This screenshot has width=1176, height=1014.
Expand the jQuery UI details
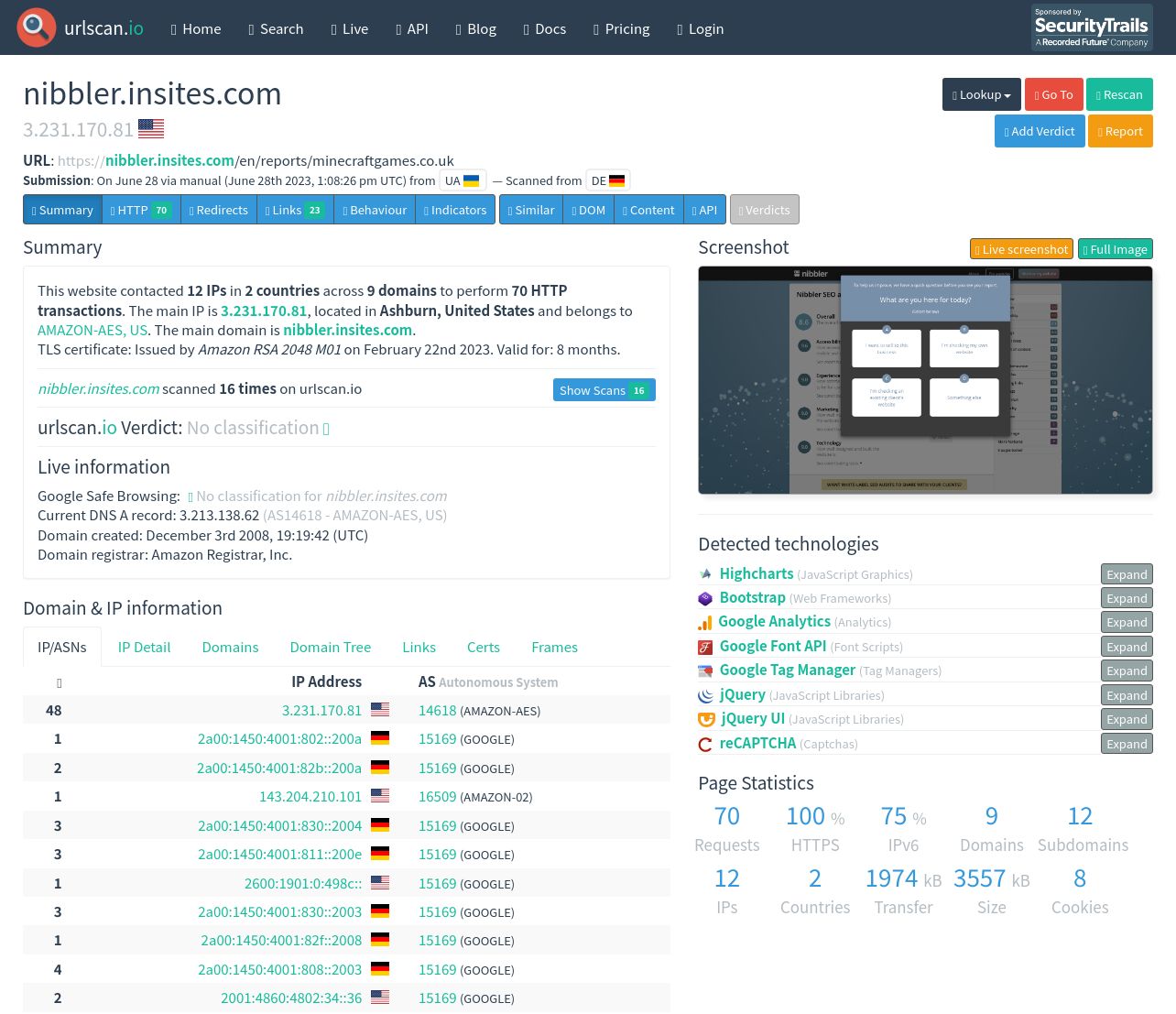[1127, 719]
